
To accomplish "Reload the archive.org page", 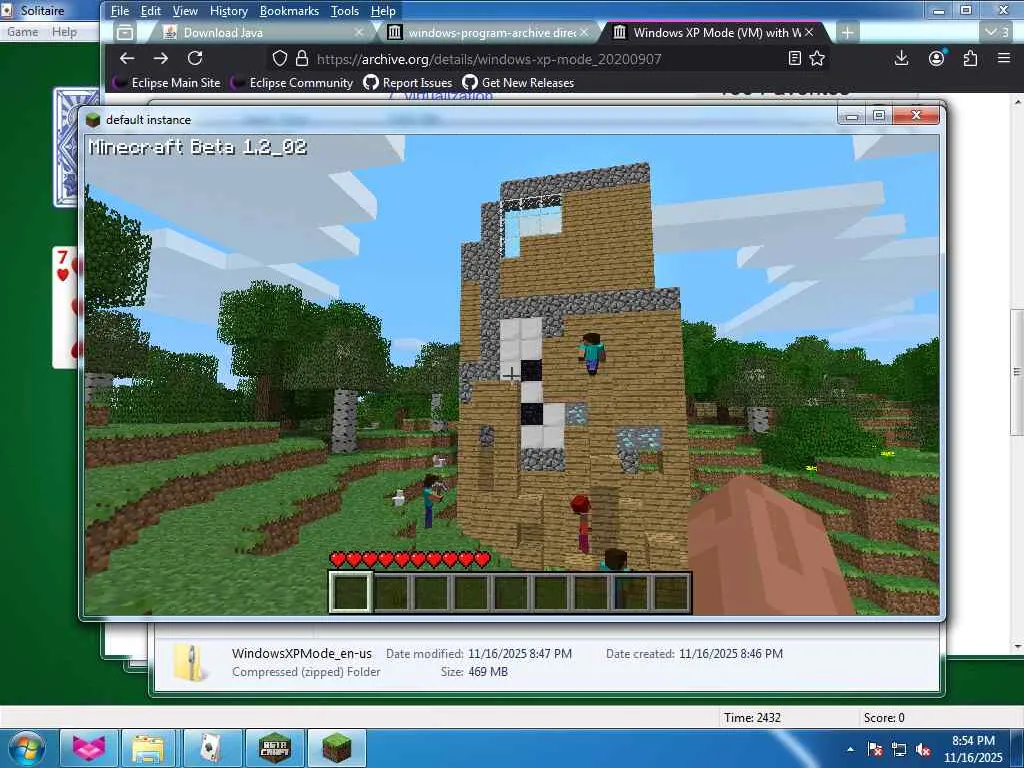I will [195, 59].
